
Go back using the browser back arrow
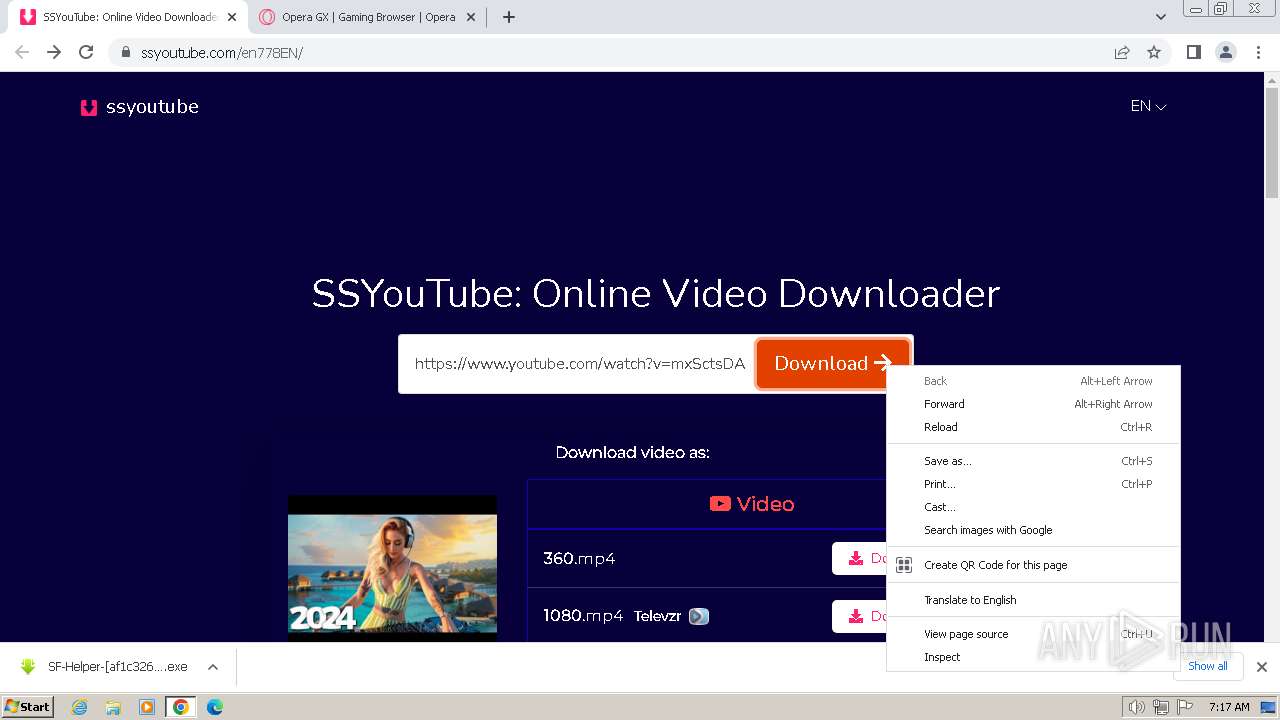22,52
